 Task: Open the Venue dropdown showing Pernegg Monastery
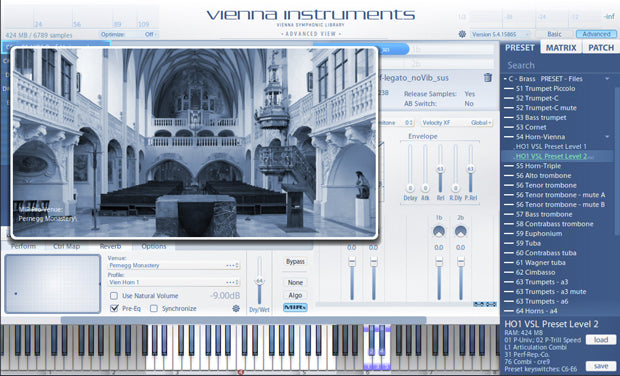(174, 266)
